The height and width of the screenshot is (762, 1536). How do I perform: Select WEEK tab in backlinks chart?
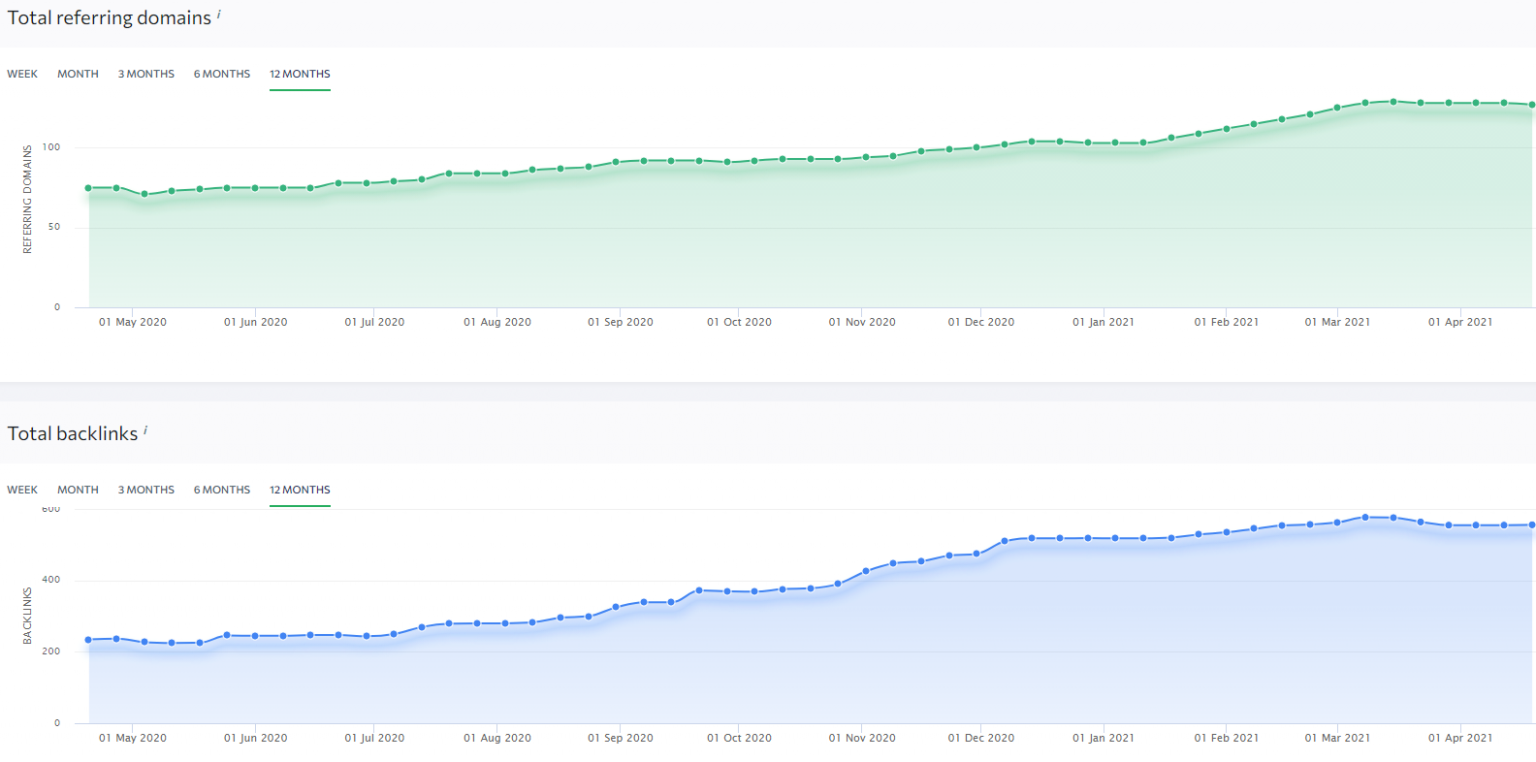click(x=22, y=490)
